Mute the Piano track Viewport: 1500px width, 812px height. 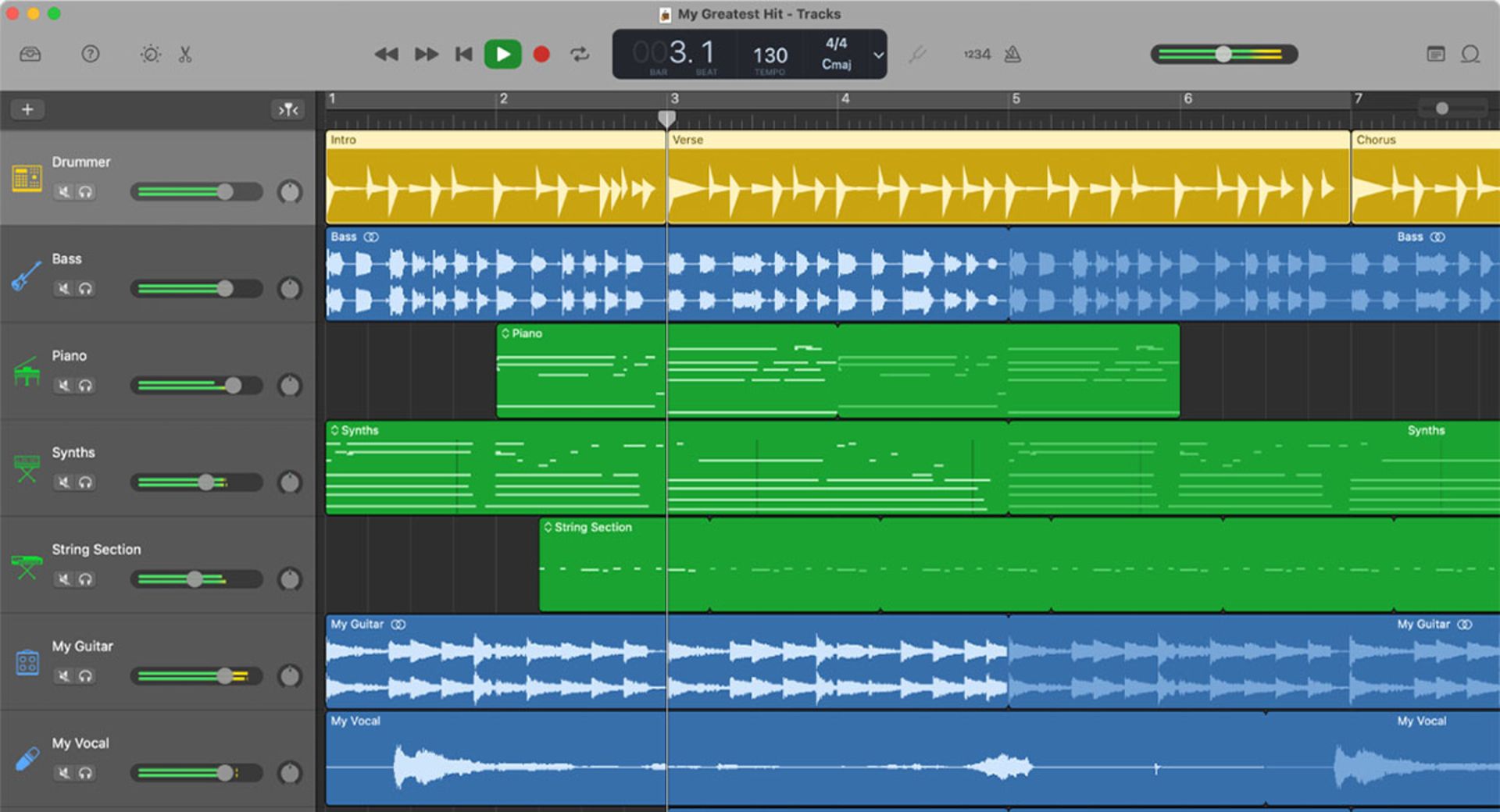point(64,386)
